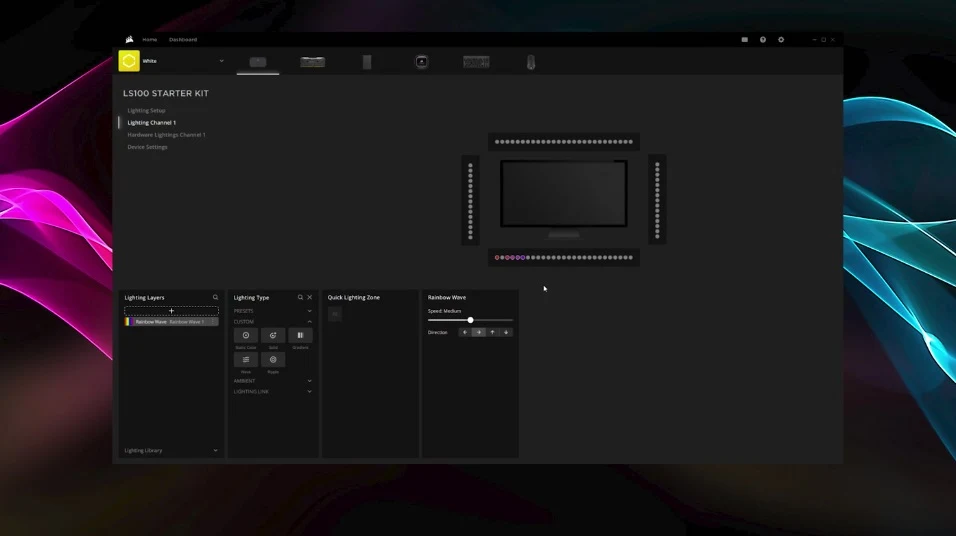Image resolution: width=956 pixels, height=536 pixels.
Task: Click the Rainbow Wave layer color swatch
Action: tap(129, 322)
